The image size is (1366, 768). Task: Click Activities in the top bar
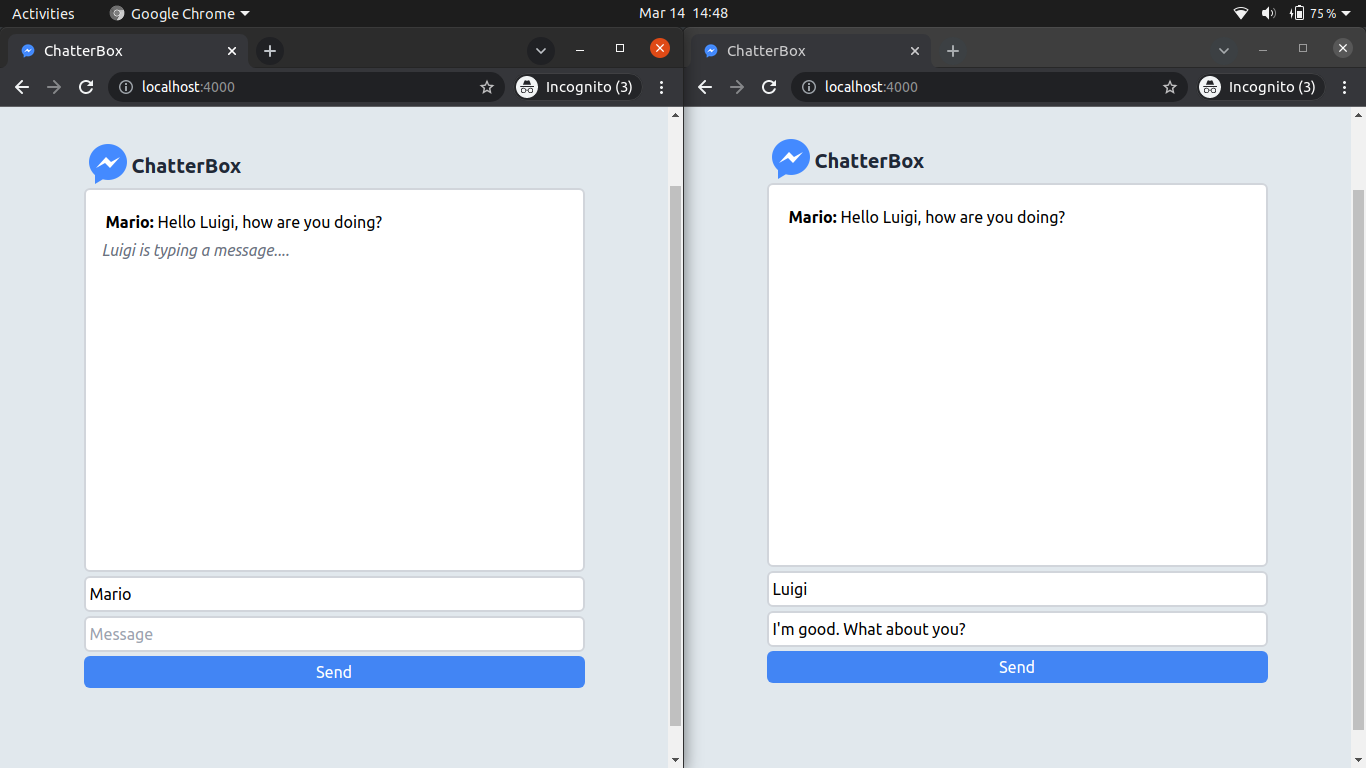click(43, 13)
